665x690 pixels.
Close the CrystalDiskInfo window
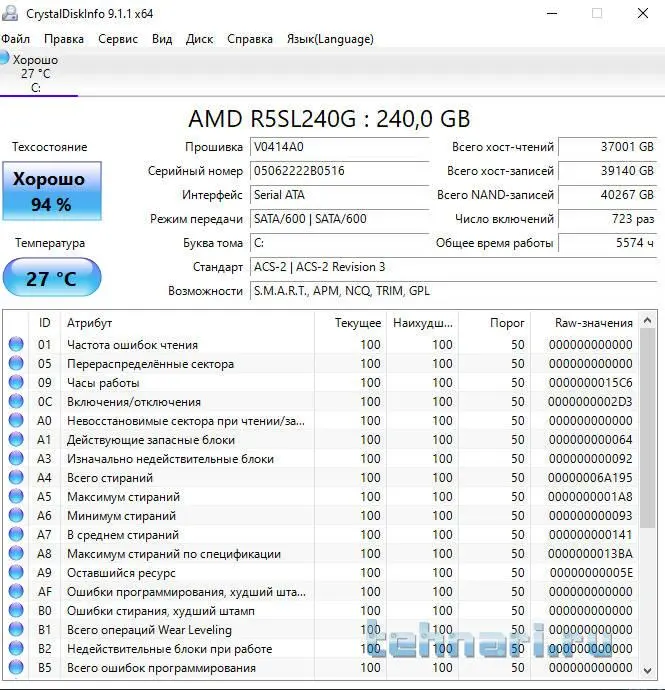pyautogui.click(x=643, y=13)
